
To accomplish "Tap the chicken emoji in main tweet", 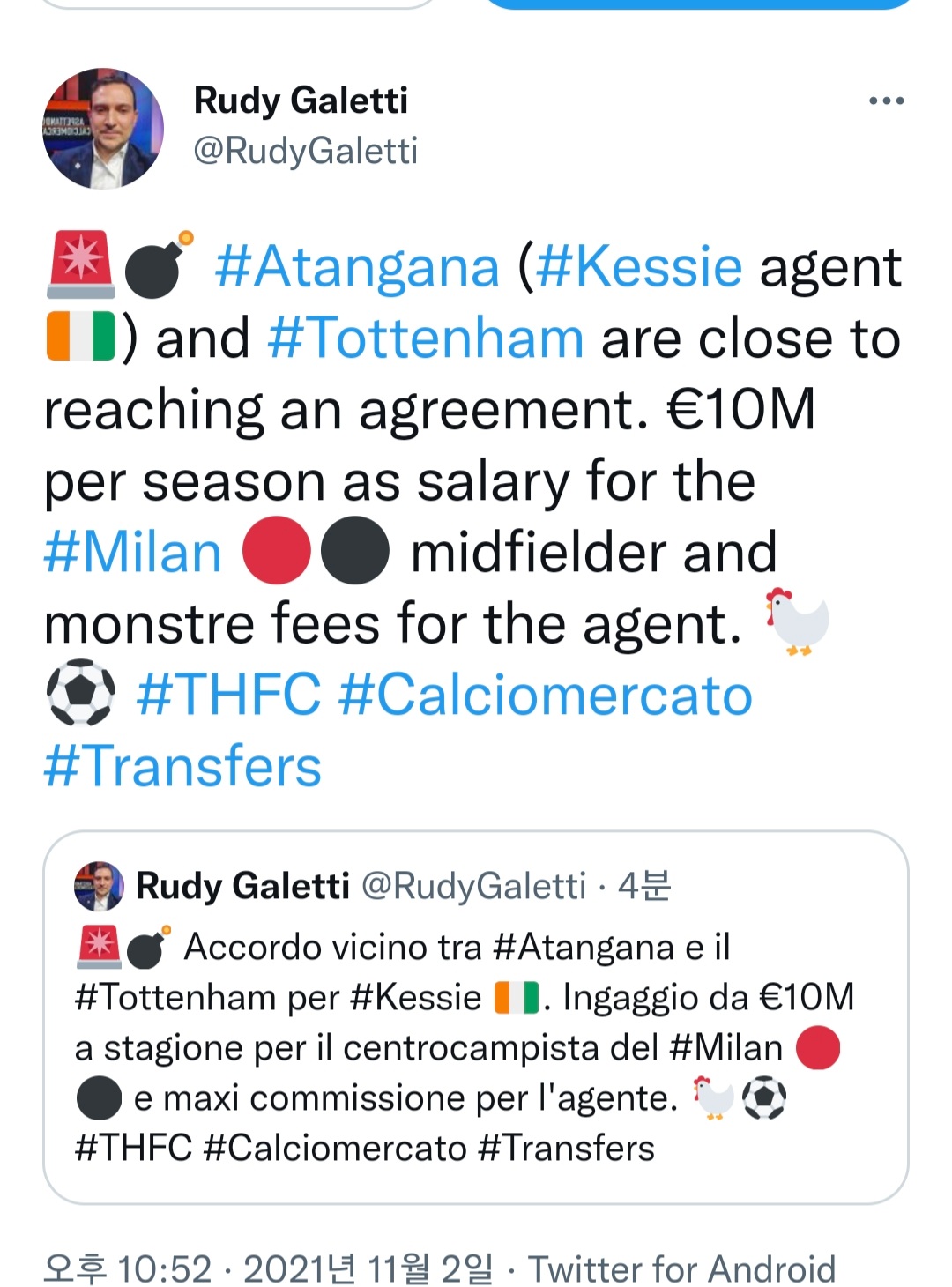I will [797, 621].
